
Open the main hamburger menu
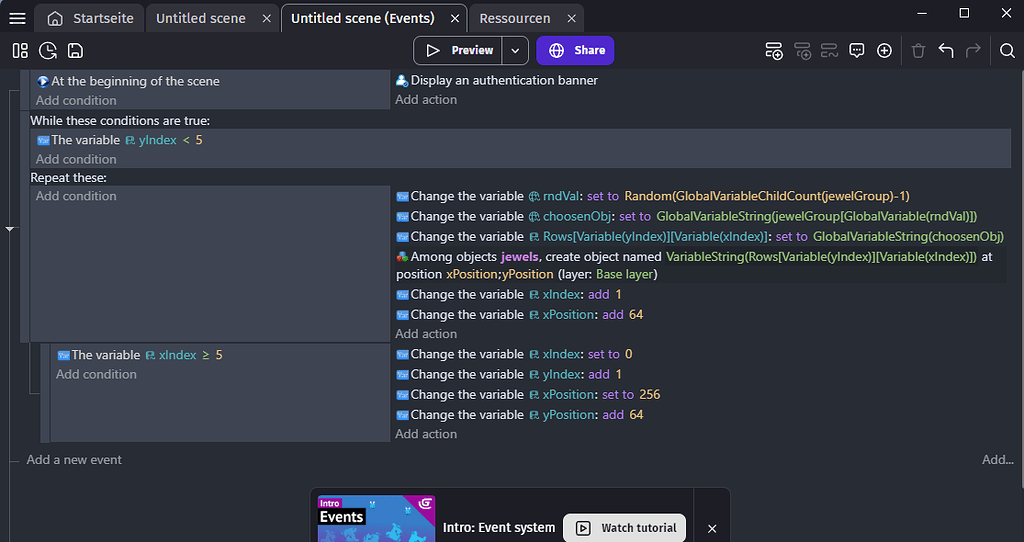coord(17,18)
